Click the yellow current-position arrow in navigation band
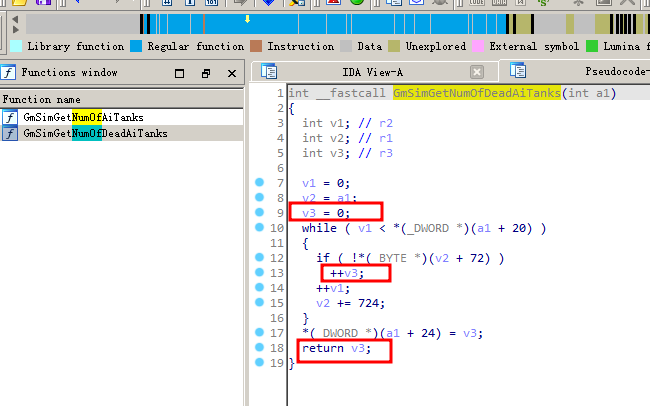 tap(247, 19)
